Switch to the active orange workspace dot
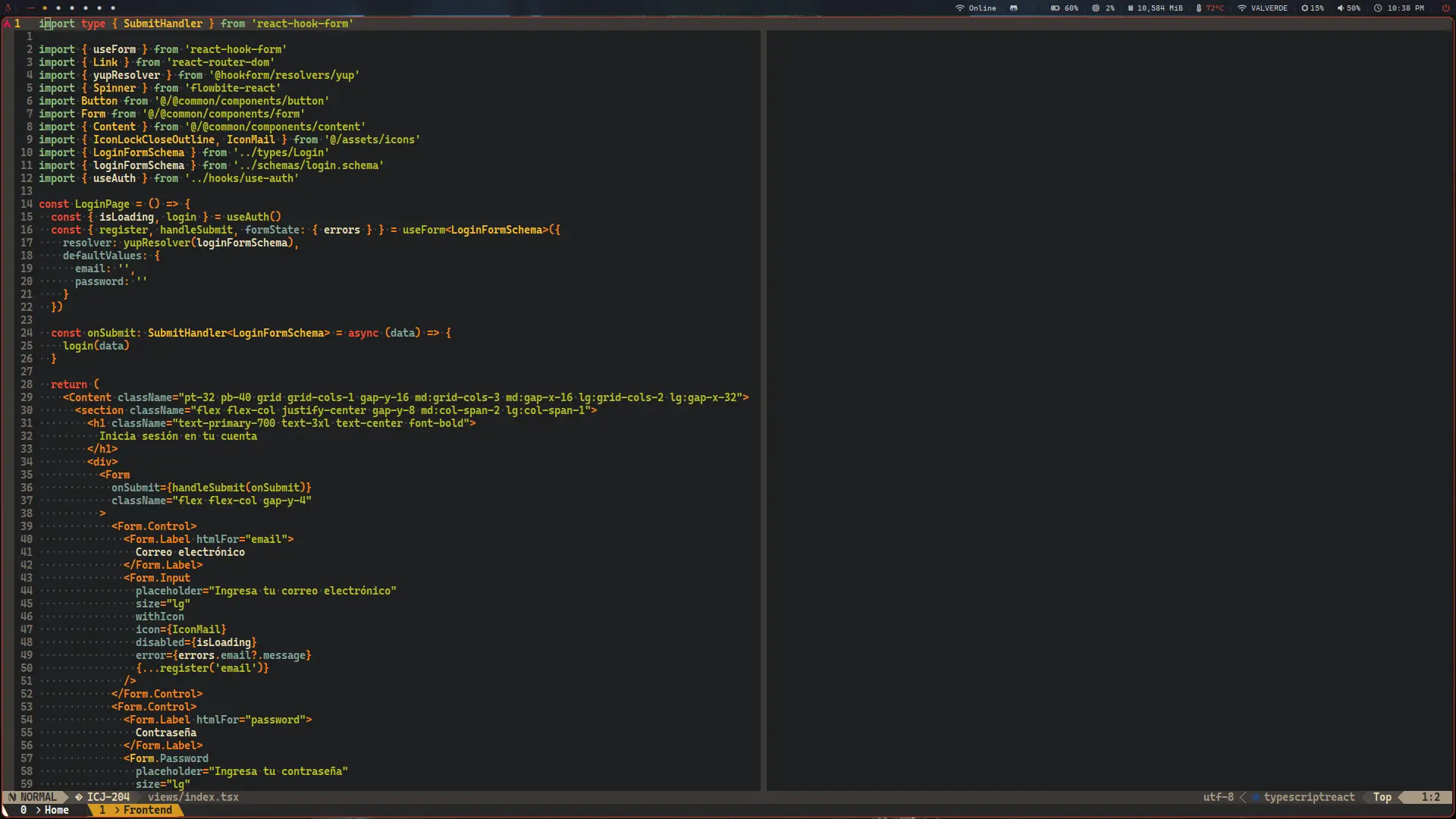 (45, 8)
